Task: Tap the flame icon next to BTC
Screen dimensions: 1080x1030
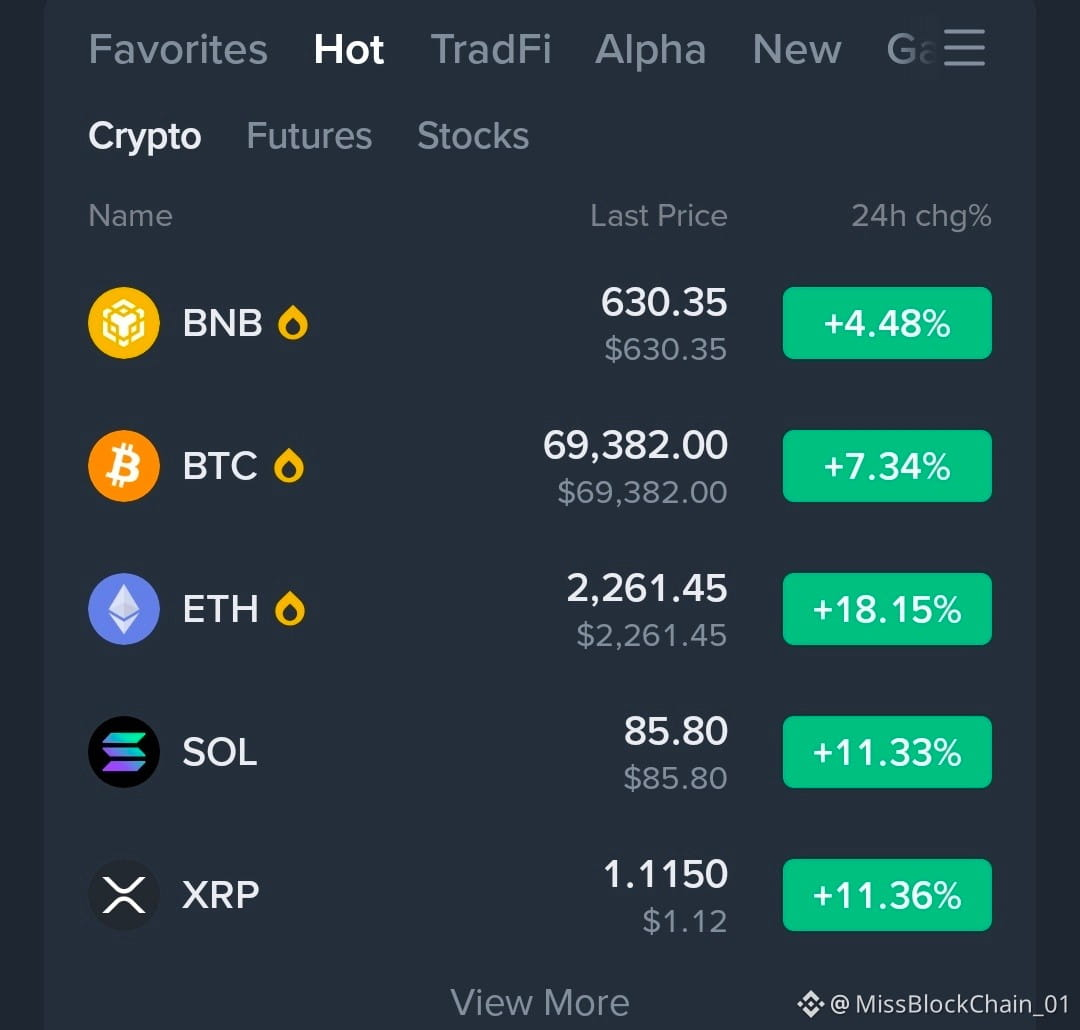Action: 289,466
